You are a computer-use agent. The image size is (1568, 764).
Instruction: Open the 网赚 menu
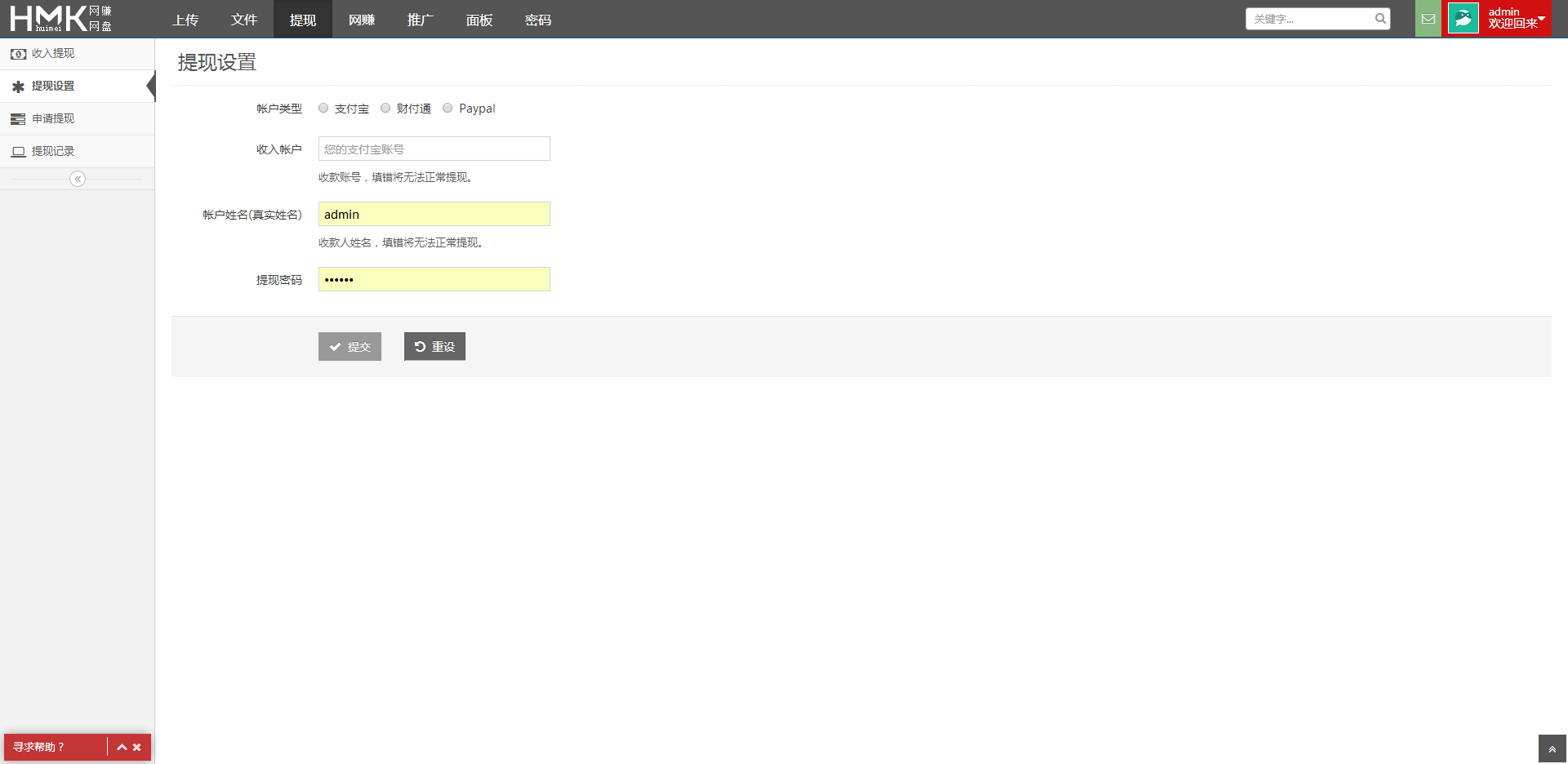(x=362, y=20)
